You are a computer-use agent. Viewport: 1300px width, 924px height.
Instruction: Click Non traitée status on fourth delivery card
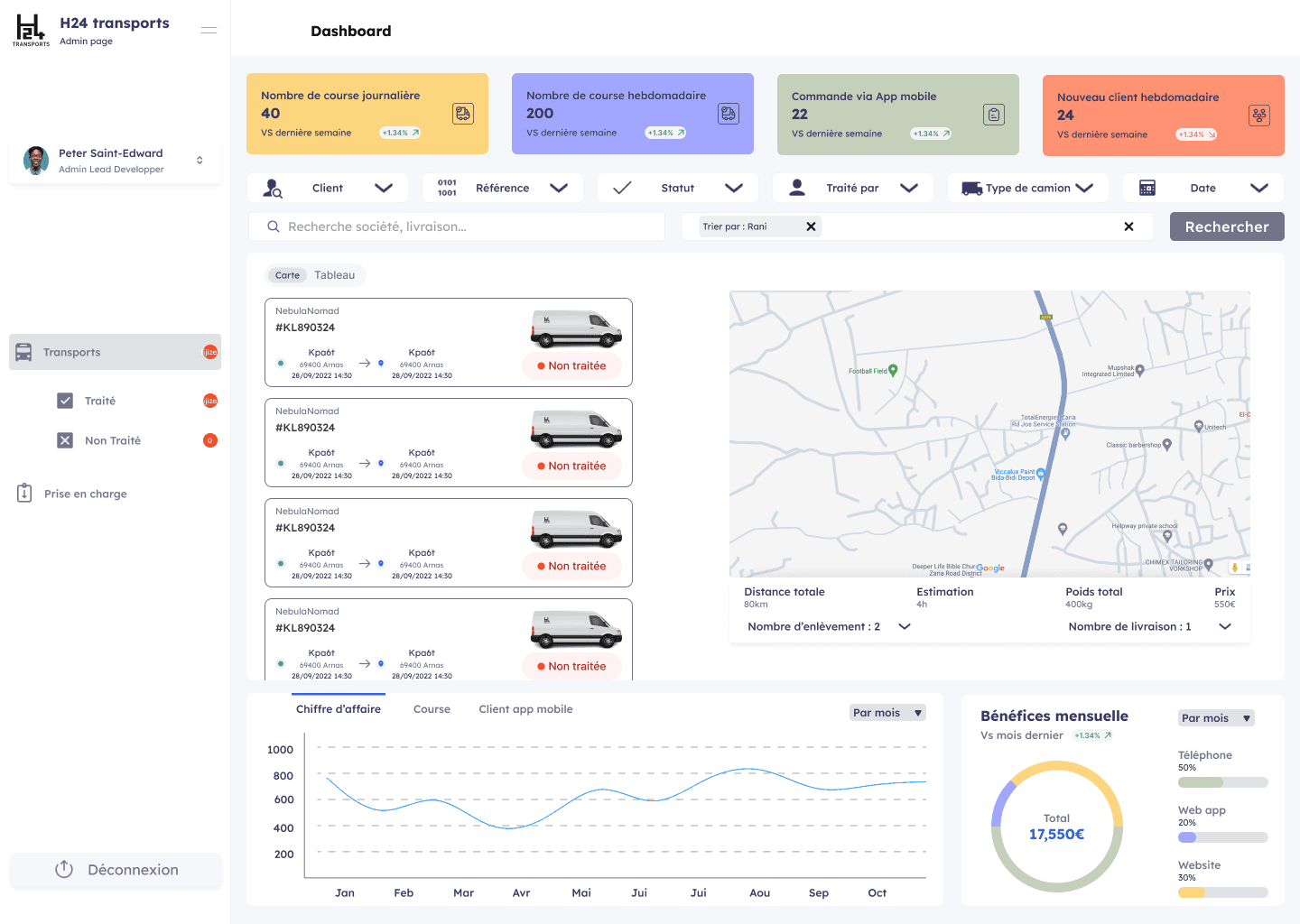(x=572, y=666)
